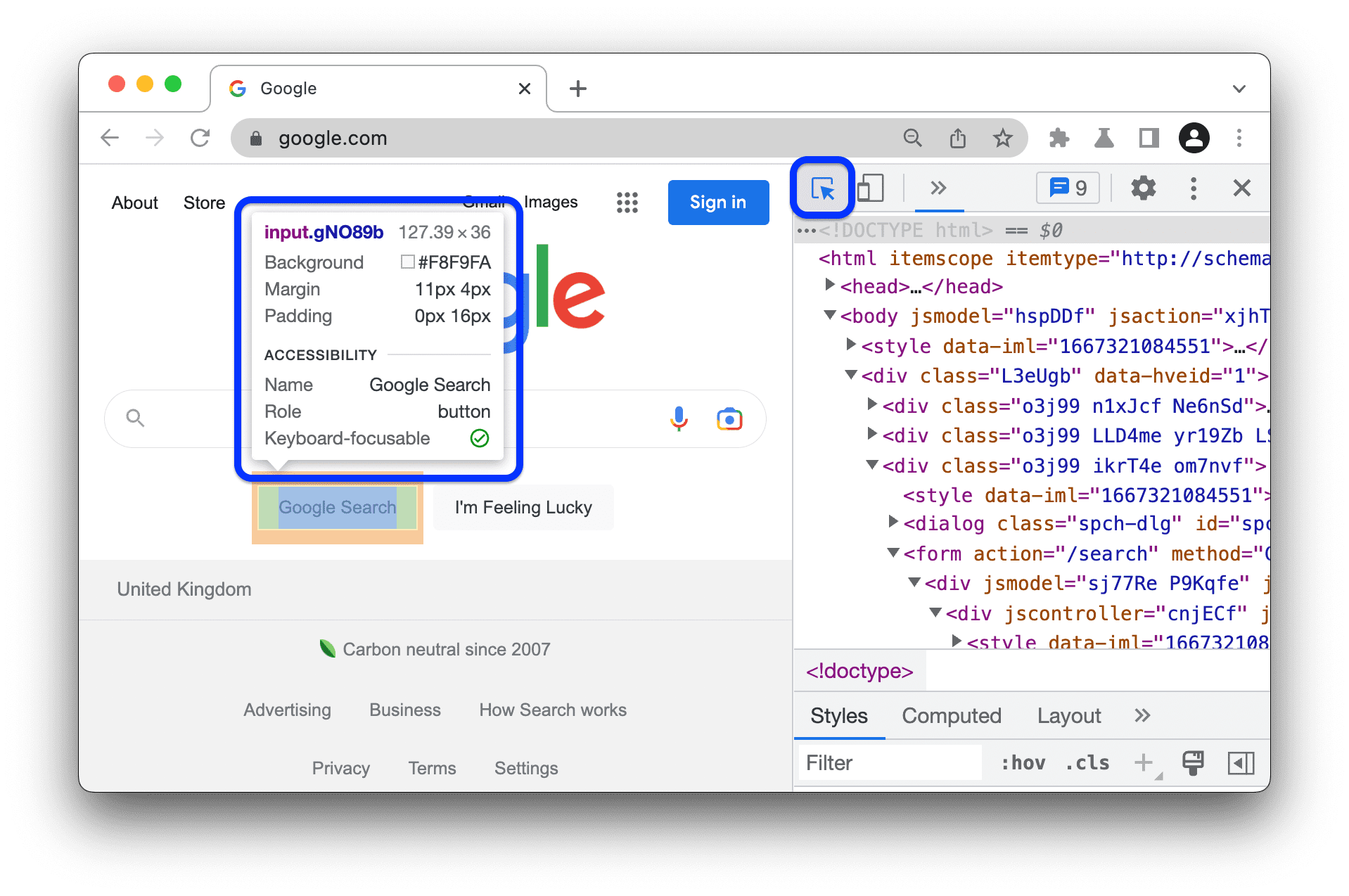Open the customize DevTools three-dot menu
The height and width of the screenshot is (896, 1349).
coord(1193,188)
